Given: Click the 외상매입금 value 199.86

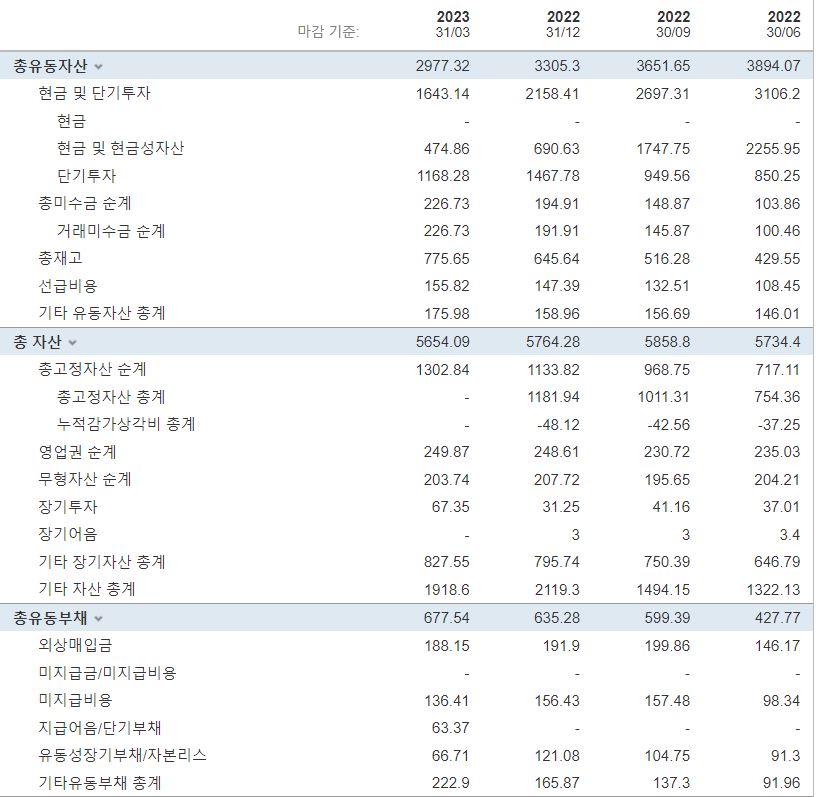Looking at the screenshot, I should click(667, 646).
